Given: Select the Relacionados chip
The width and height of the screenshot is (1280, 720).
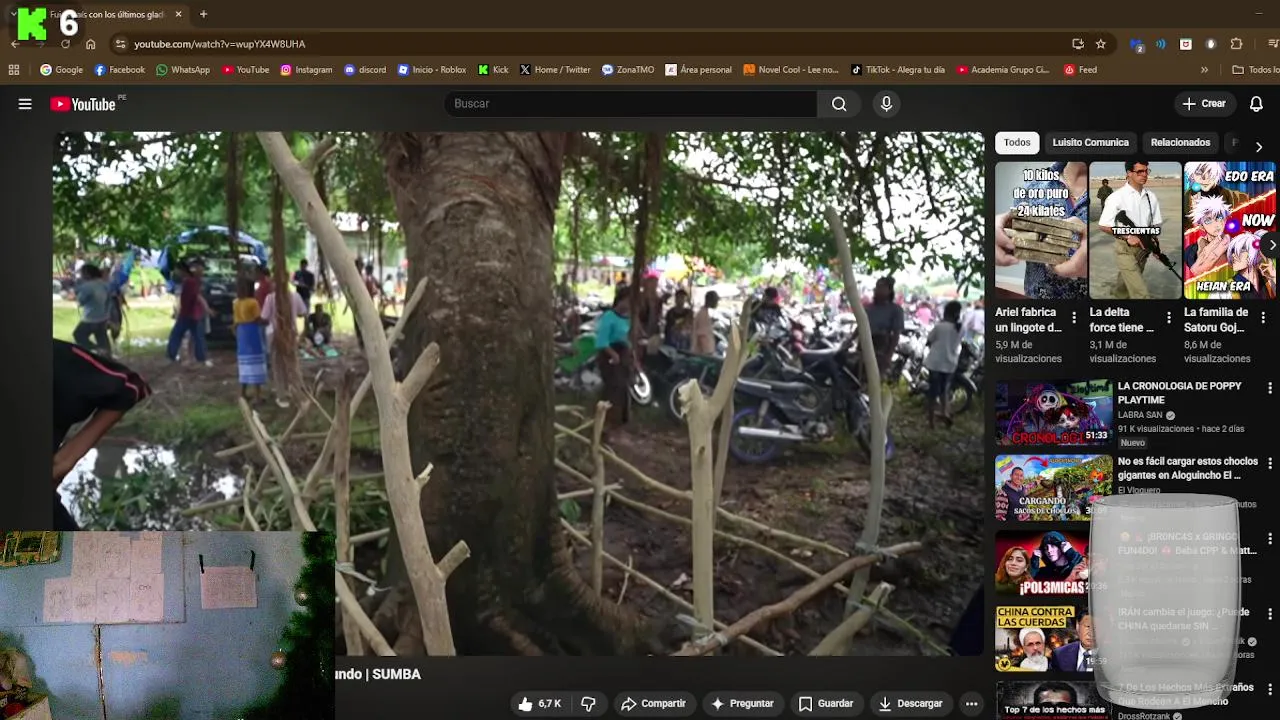Looking at the screenshot, I should click(x=1180, y=143).
